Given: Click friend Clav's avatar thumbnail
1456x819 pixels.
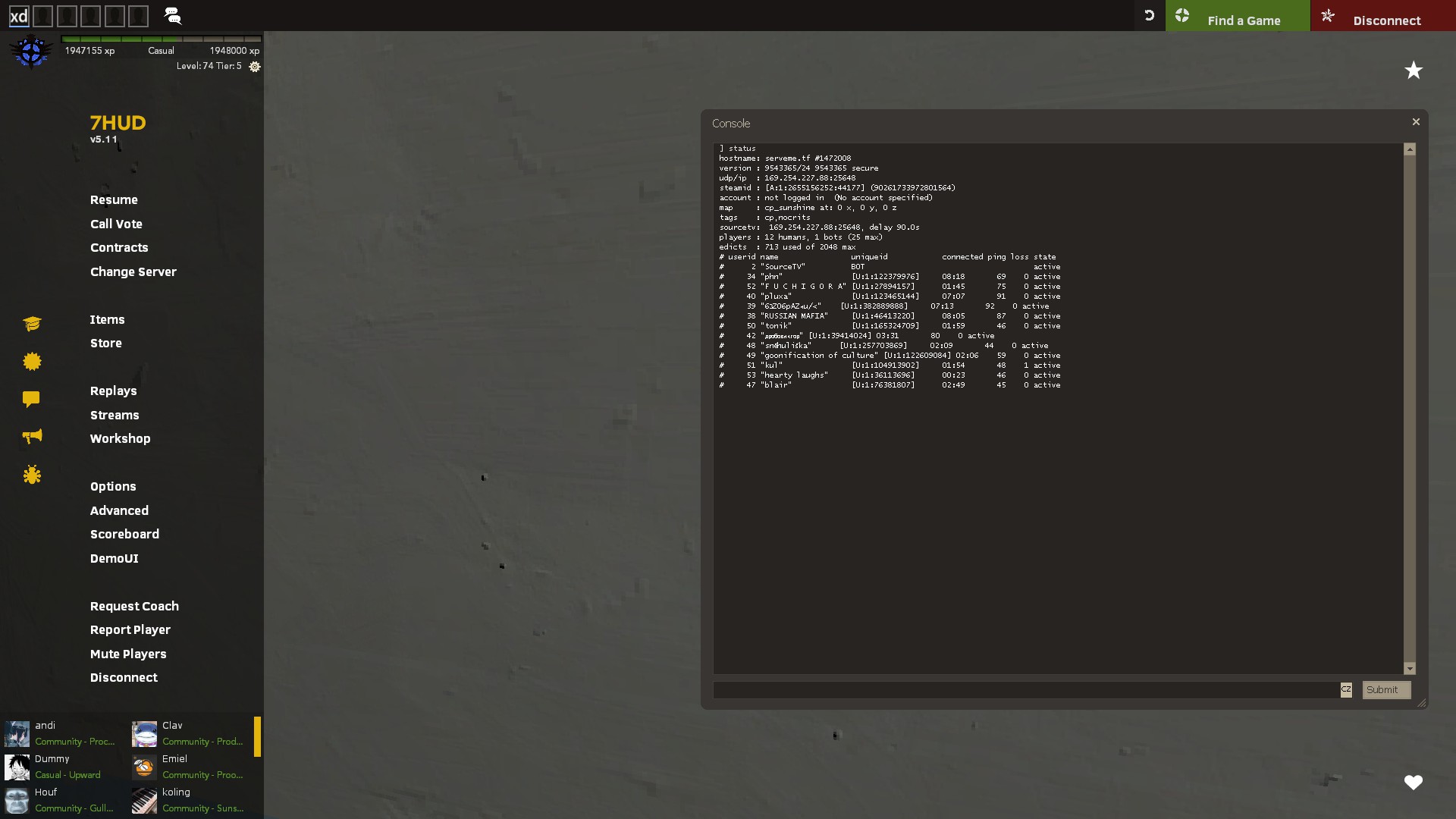Looking at the screenshot, I should pyautogui.click(x=144, y=733).
